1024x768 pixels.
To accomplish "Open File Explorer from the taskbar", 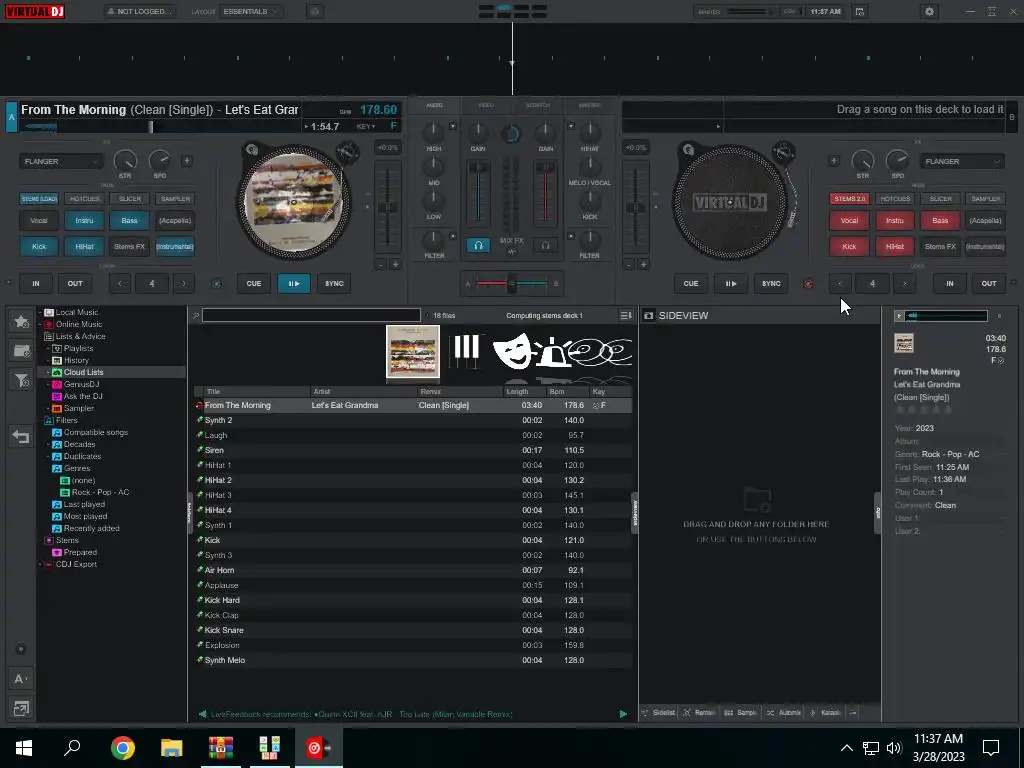I will pos(171,747).
